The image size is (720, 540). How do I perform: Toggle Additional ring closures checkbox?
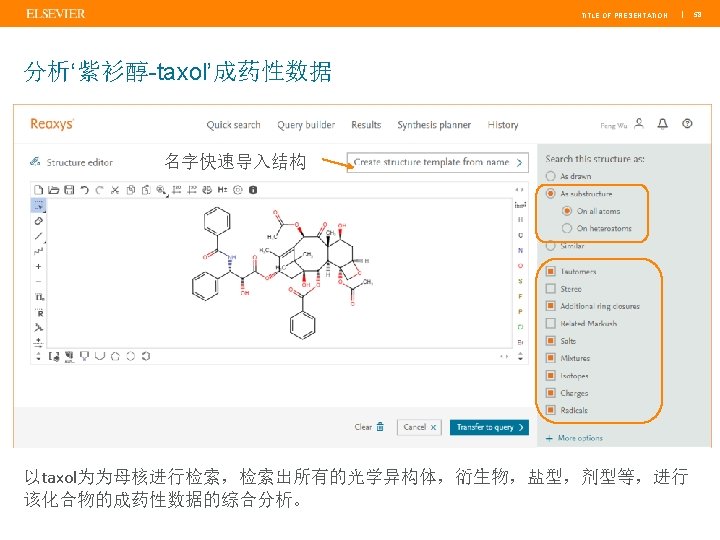[x=551, y=306]
